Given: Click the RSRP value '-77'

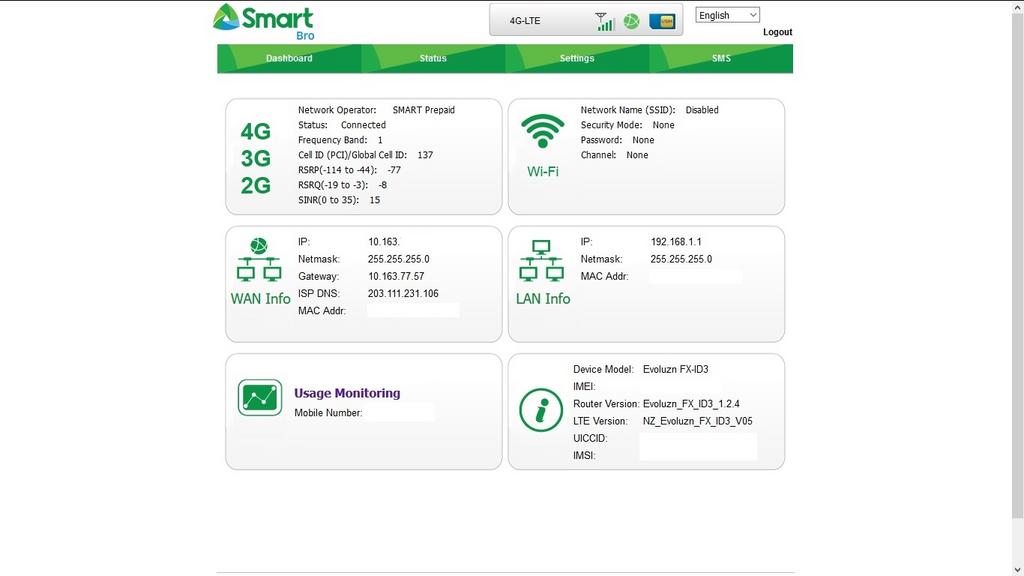Looking at the screenshot, I should [x=394, y=170].
